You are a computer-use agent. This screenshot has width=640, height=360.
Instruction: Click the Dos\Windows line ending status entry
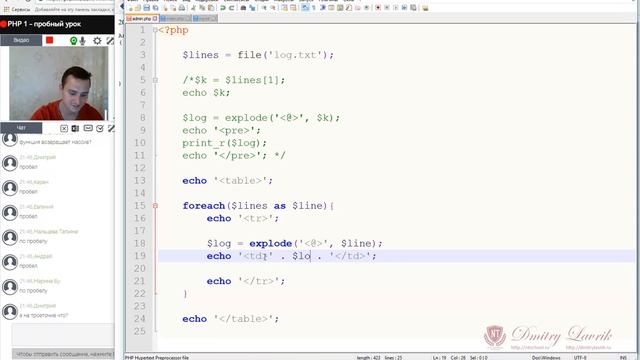(x=546, y=358)
